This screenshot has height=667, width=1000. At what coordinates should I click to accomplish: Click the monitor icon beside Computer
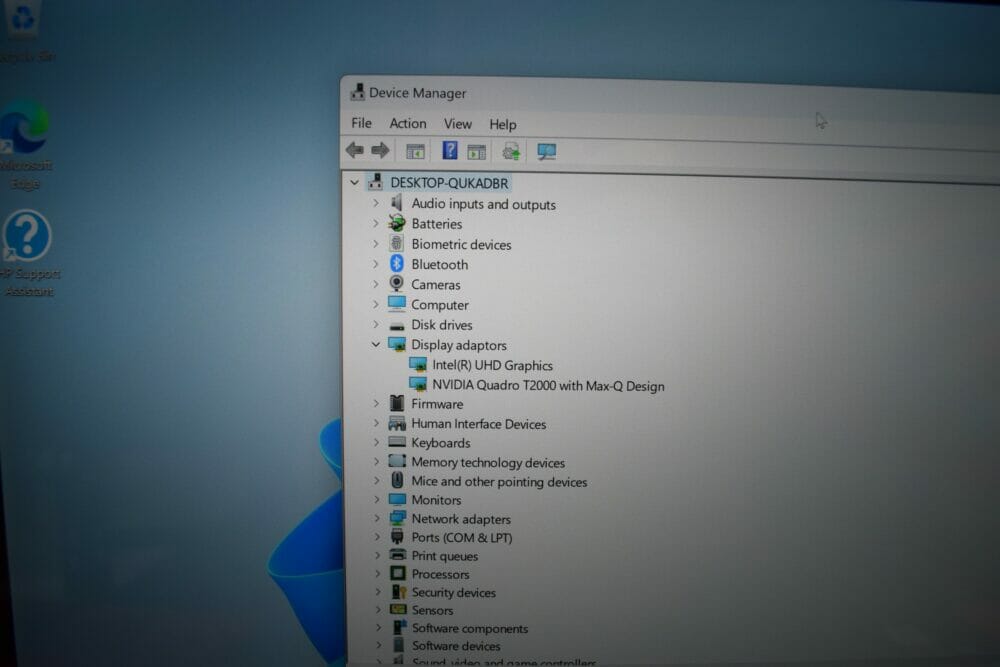click(x=397, y=303)
